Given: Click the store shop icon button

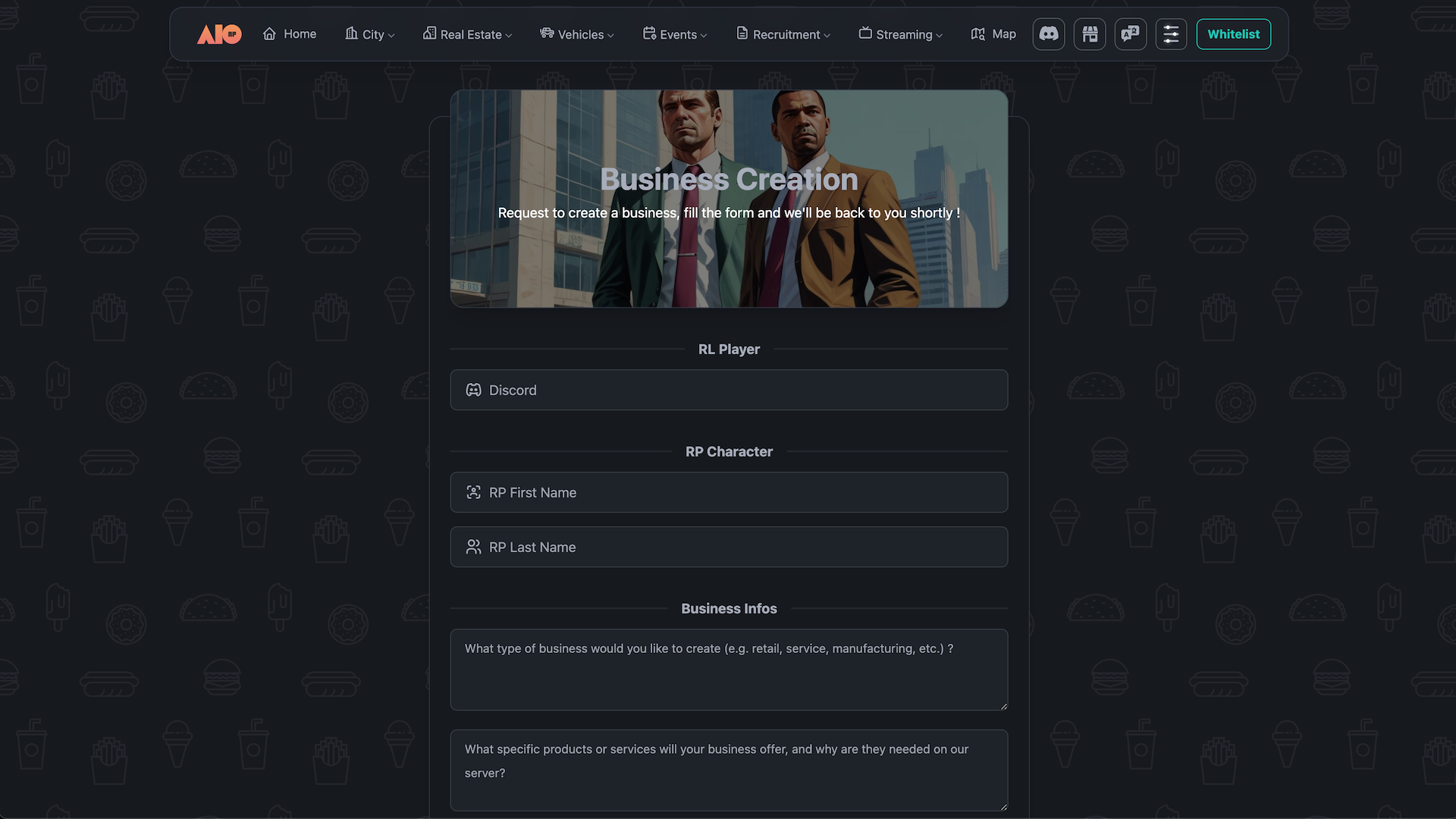Looking at the screenshot, I should click(1090, 34).
